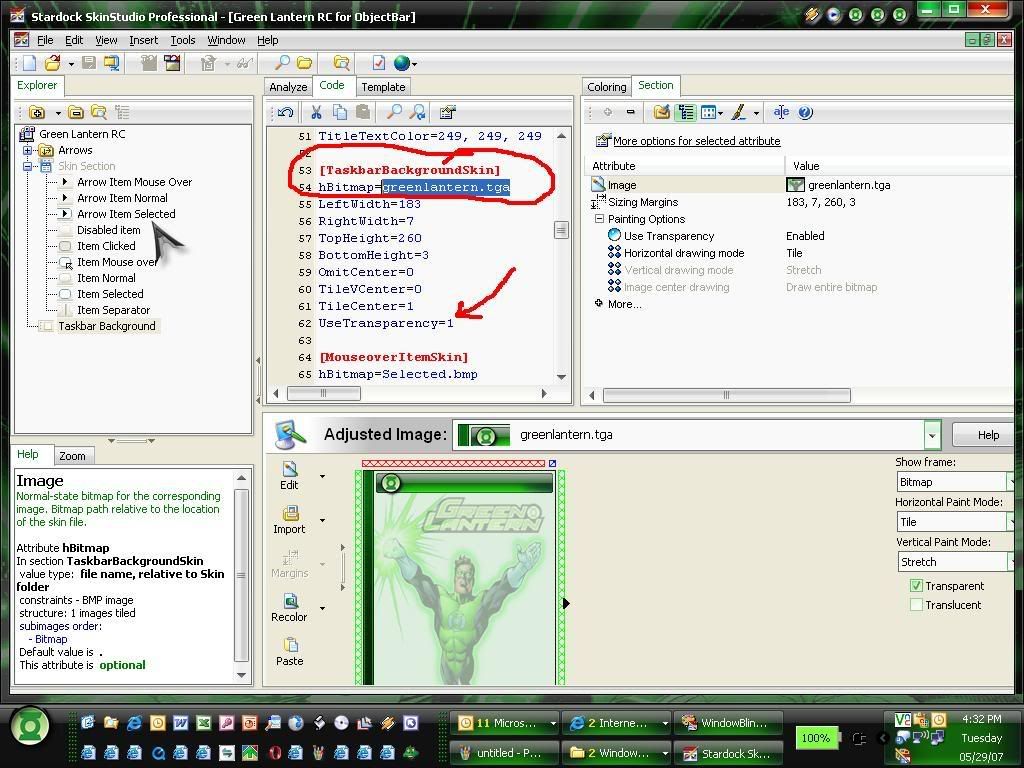Open the File menu
The width and height of the screenshot is (1024, 768).
coord(45,40)
